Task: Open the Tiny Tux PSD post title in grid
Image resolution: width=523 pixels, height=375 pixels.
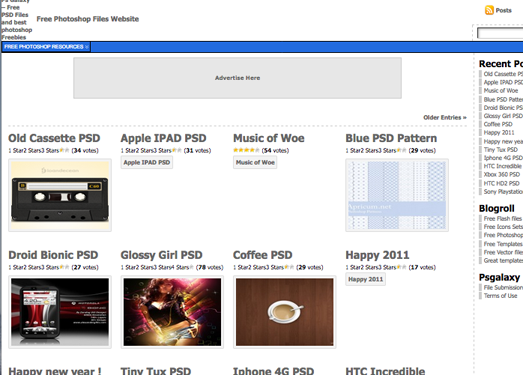Action: (x=156, y=371)
